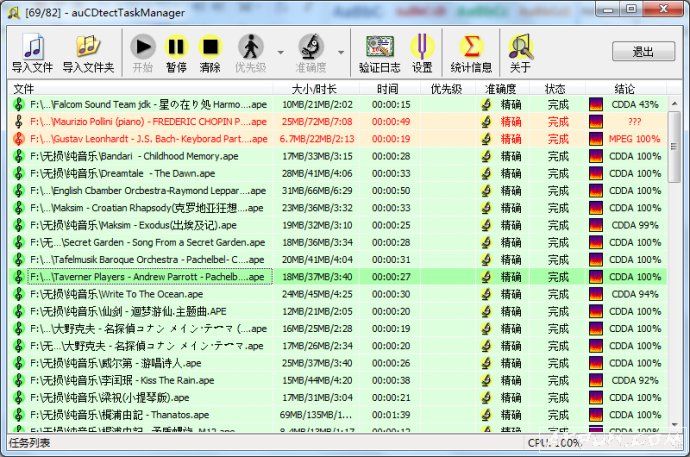Click the list scrollbar up arrow
Viewport: 690px width, 457px height.
tap(674, 103)
